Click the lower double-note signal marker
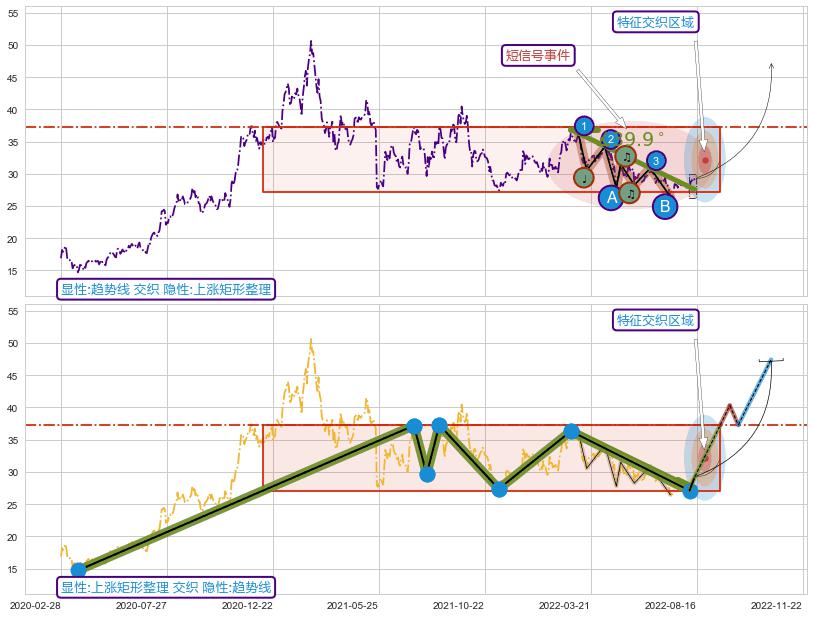This screenshot has height=617, width=813. point(629,193)
